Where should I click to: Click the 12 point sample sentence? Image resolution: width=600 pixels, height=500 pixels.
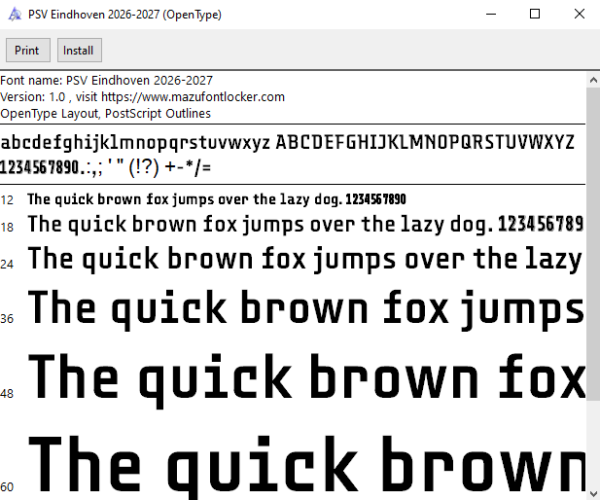coord(217,199)
